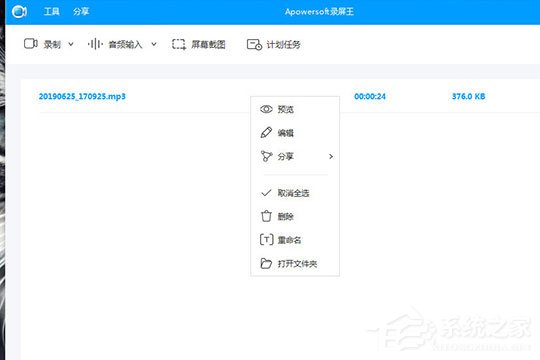Click the open folder icon
This screenshot has height=360, width=540.
[x=266, y=263]
